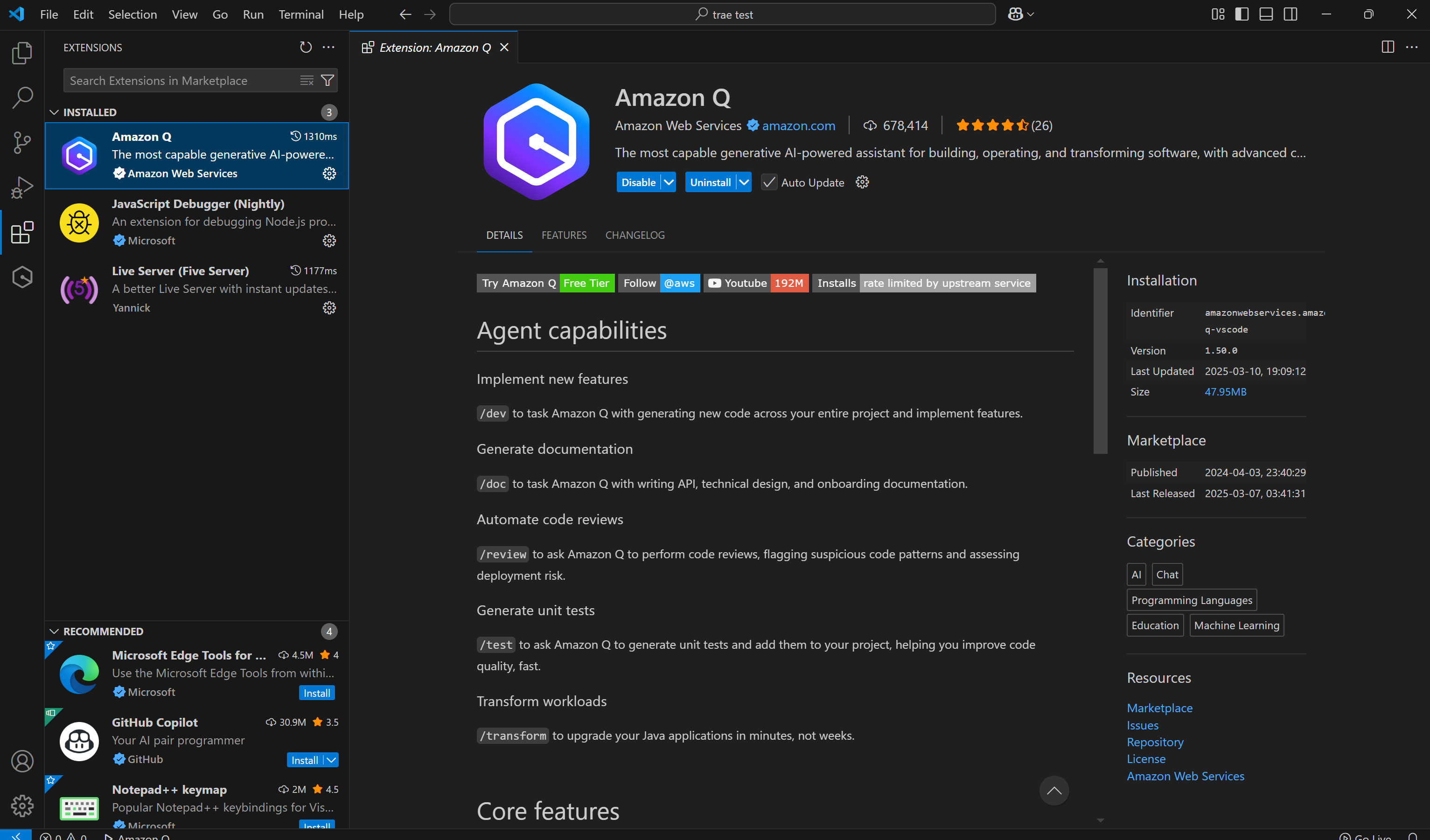
Task: Open the Manage gear in activity bar
Action: tap(22, 805)
